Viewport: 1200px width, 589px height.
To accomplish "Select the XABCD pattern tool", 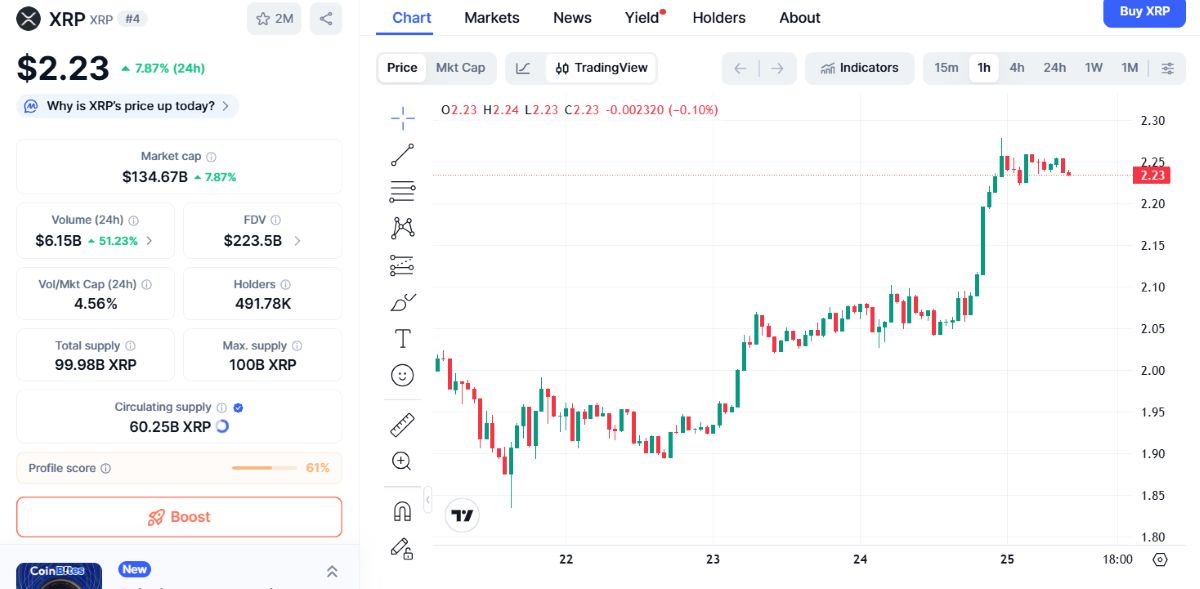I will 402,228.
